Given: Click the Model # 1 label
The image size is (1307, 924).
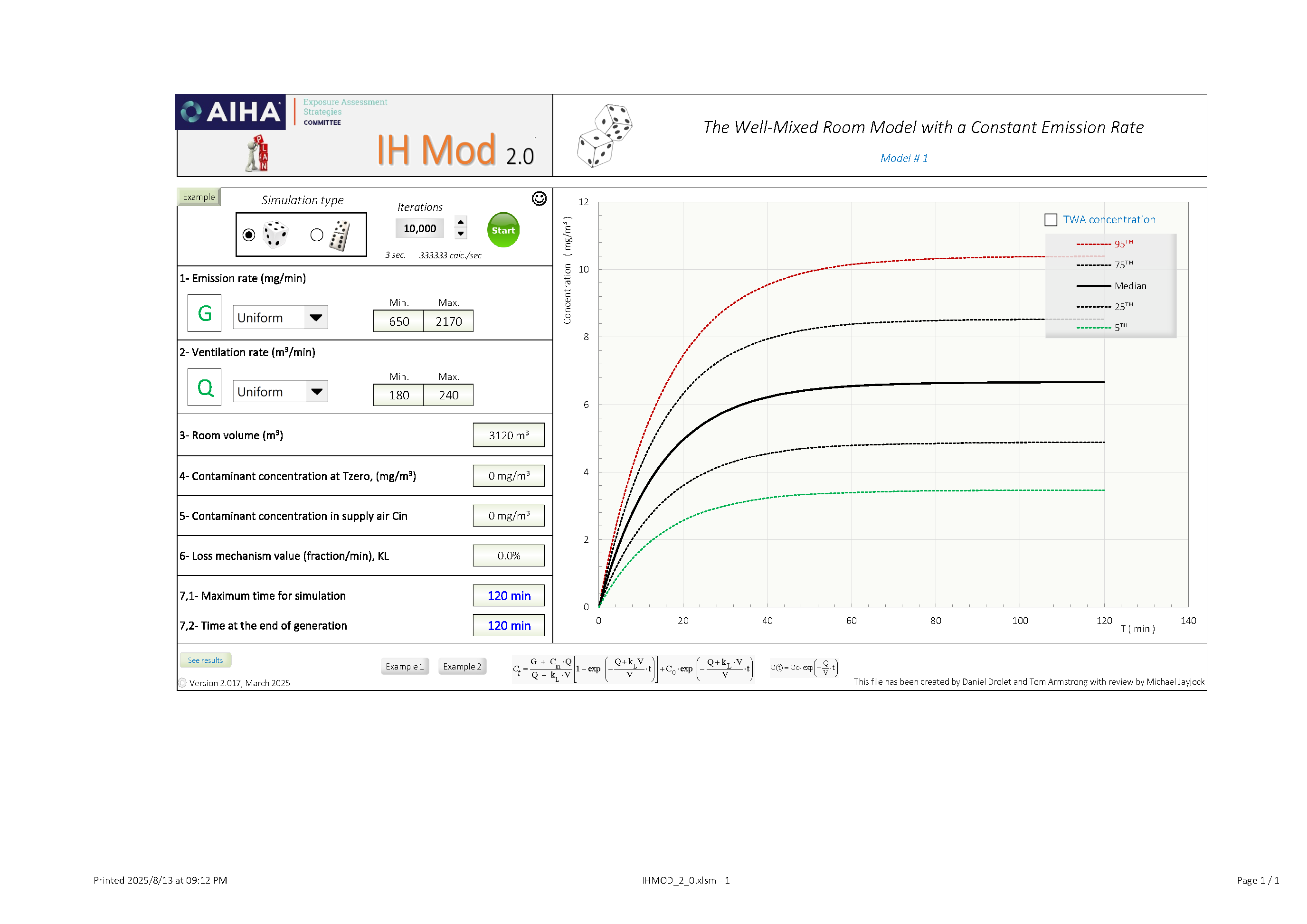Looking at the screenshot, I should pos(903,158).
